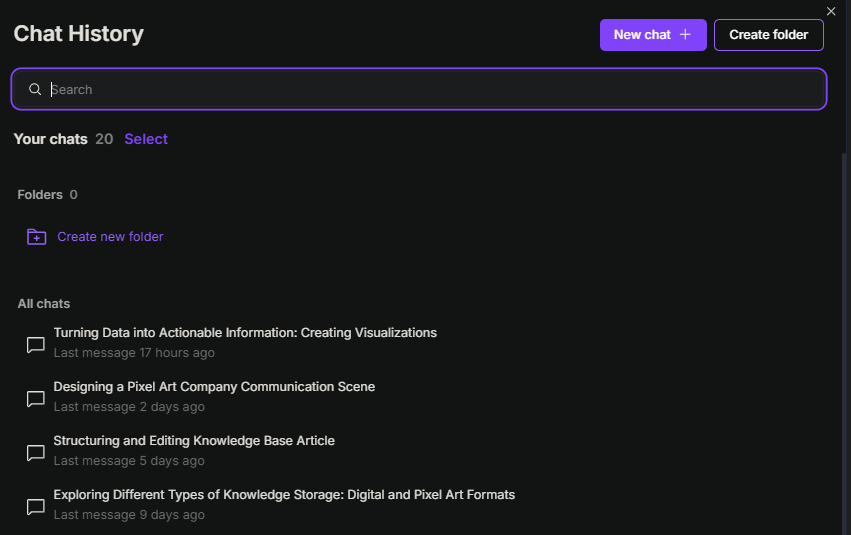Click the Create folder button
This screenshot has width=851, height=535.
pyautogui.click(x=769, y=35)
